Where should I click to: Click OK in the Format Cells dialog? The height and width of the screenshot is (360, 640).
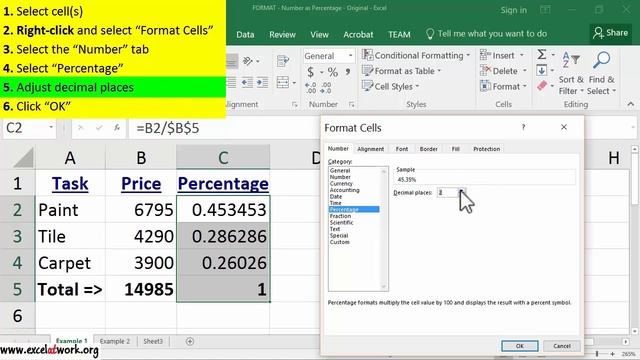pos(520,346)
